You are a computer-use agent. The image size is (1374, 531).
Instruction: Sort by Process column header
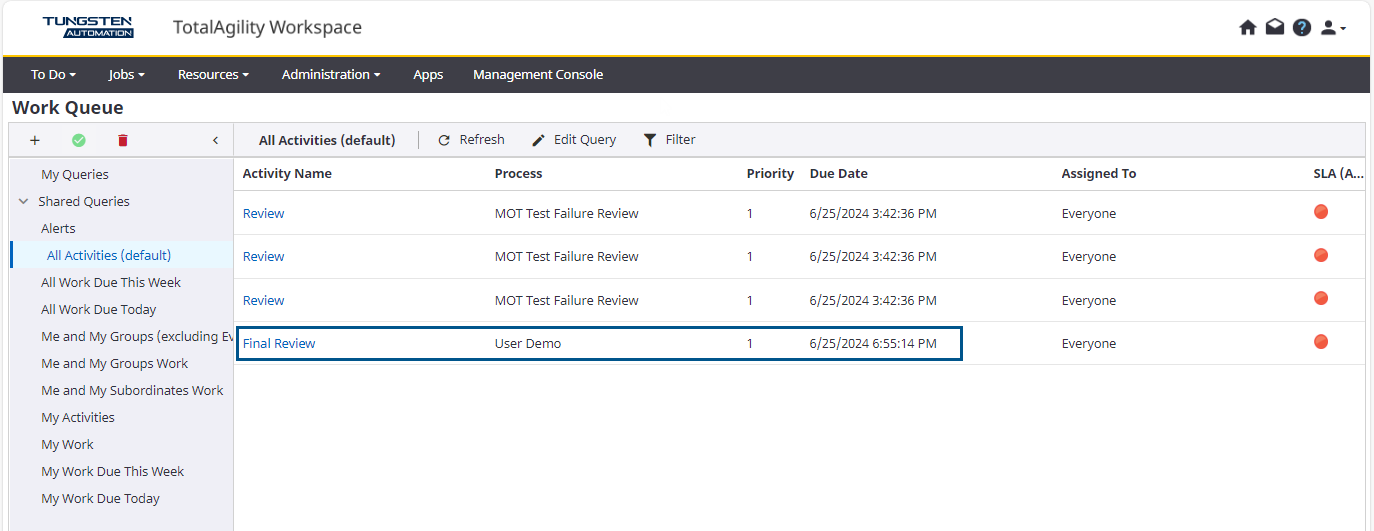(519, 173)
